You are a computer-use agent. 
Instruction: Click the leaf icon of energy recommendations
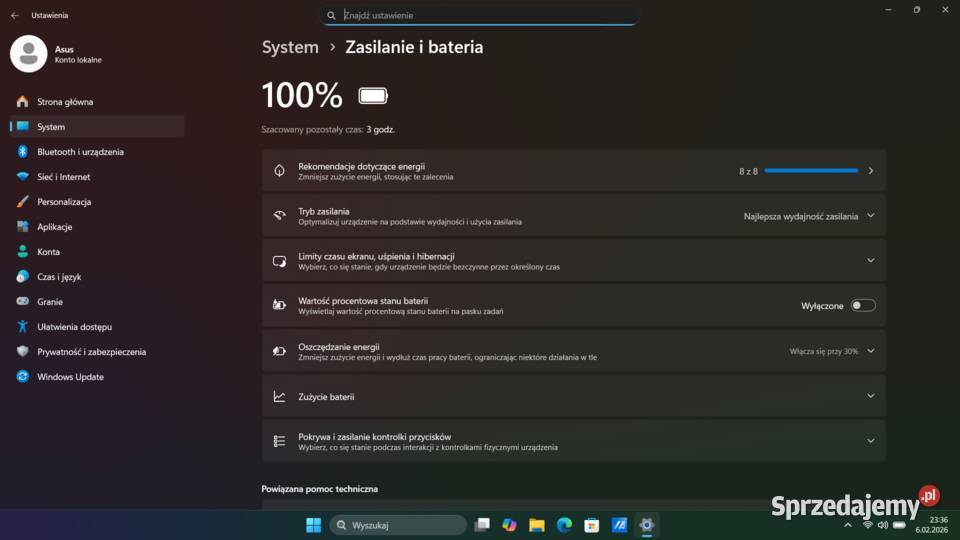pyautogui.click(x=279, y=171)
